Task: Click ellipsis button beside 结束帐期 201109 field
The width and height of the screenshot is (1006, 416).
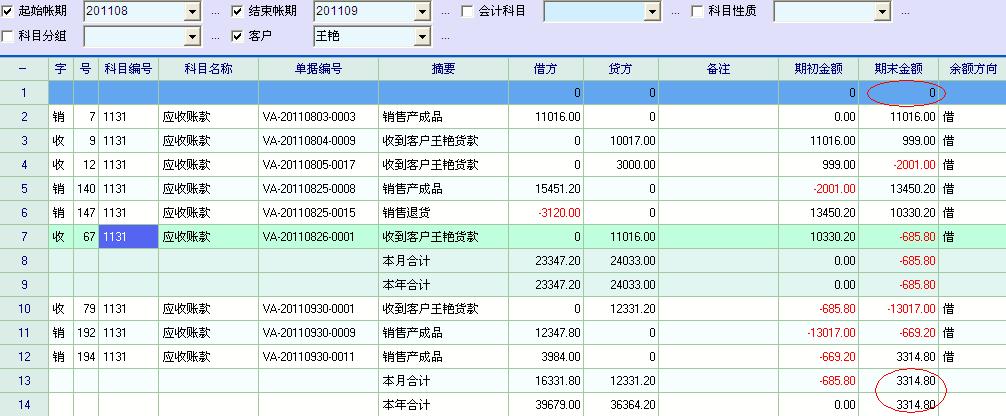Action: pyautogui.click(x=445, y=13)
